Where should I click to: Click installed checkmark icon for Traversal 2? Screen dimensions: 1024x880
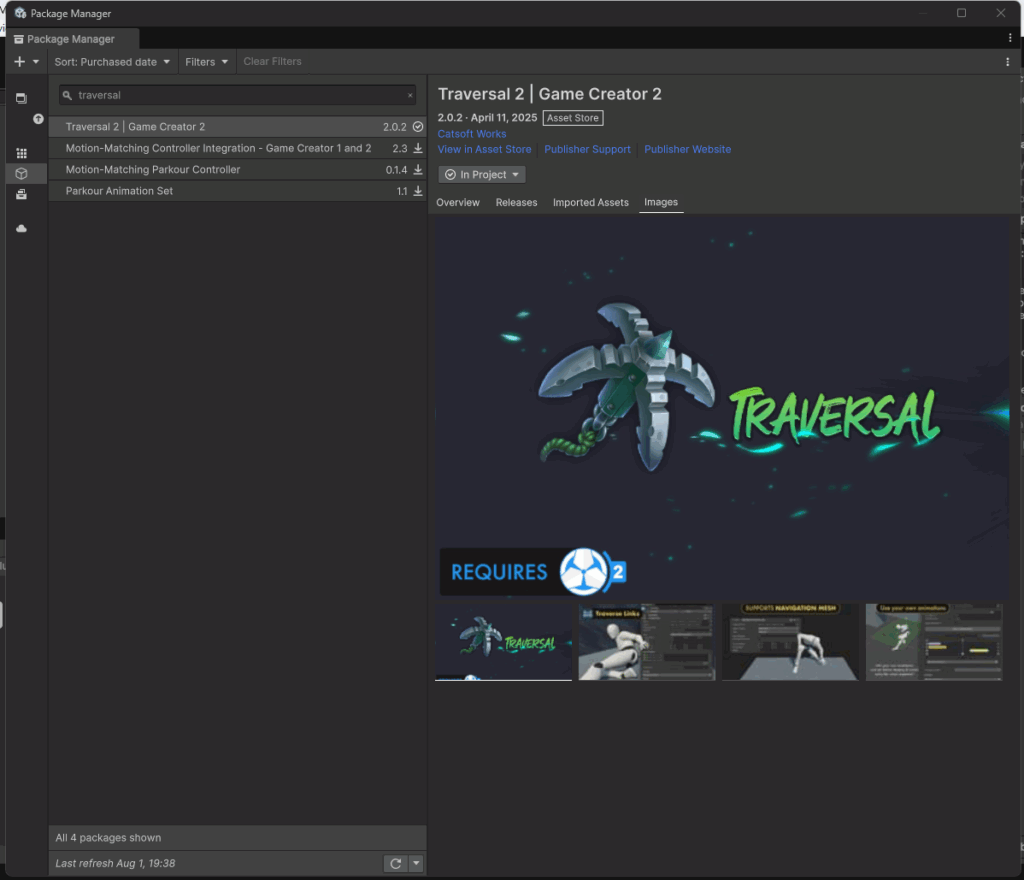[x=418, y=127]
